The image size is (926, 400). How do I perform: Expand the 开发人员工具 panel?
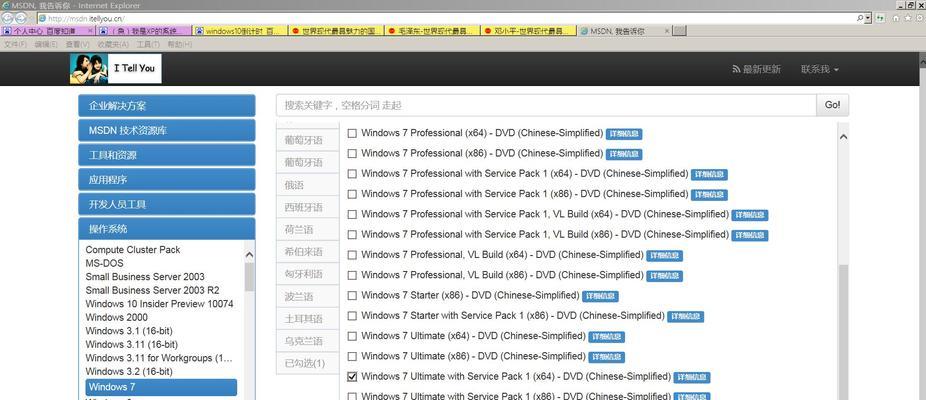[x=167, y=204]
